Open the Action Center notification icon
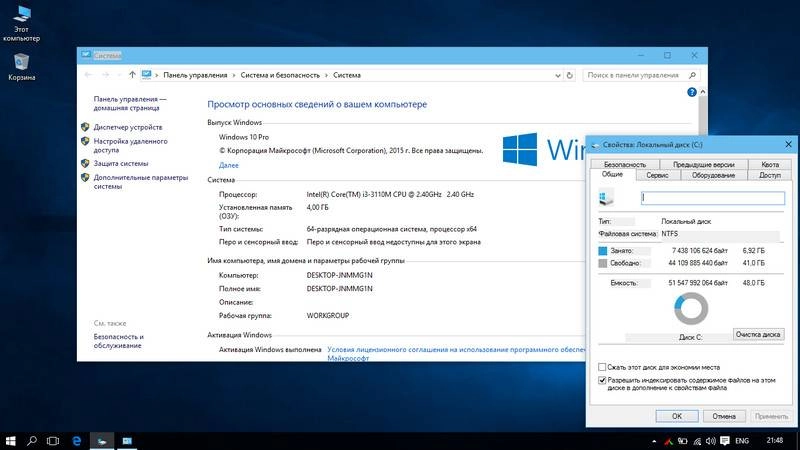 point(725,441)
